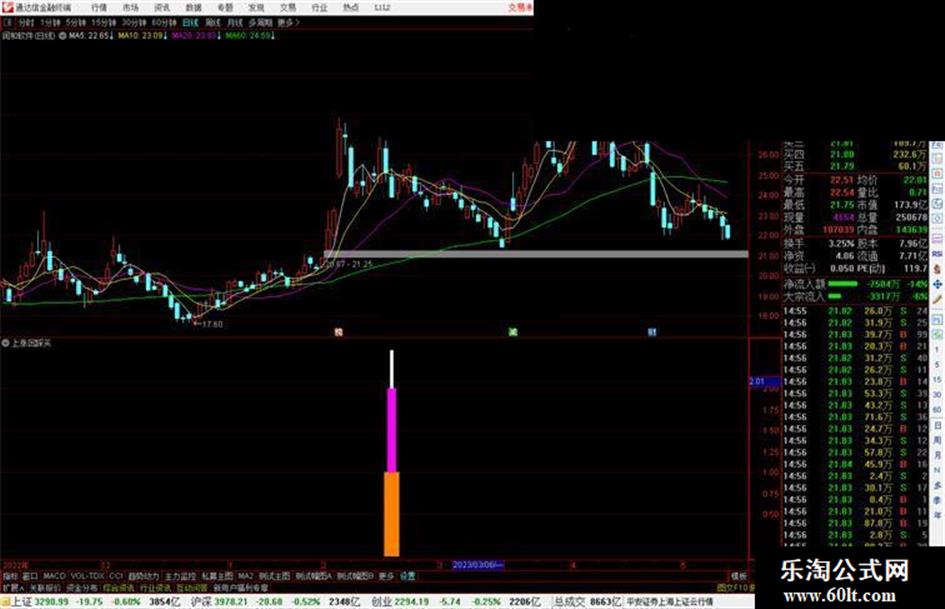
Task: Open the 发现 menu
Action: coord(256,8)
